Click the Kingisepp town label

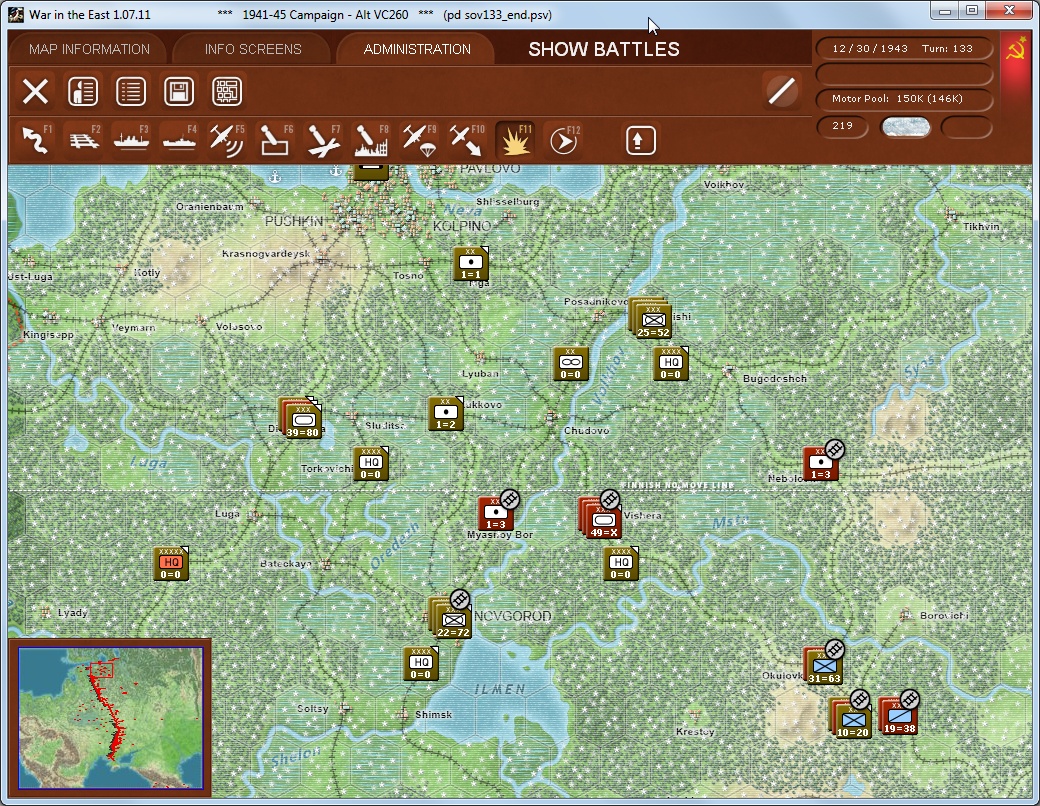pos(48,334)
